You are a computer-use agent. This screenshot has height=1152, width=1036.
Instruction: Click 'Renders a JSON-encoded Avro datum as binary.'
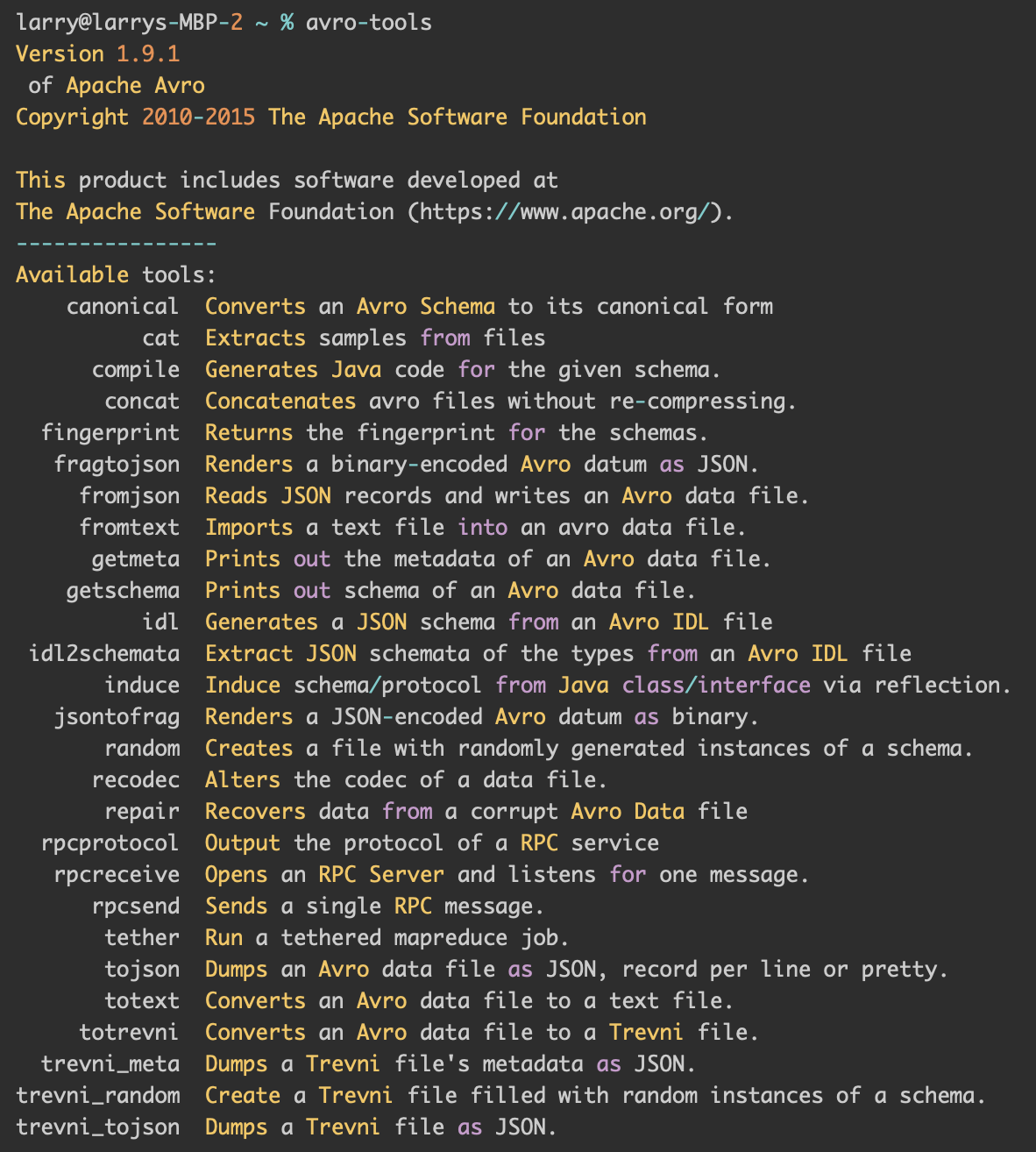[482, 716]
